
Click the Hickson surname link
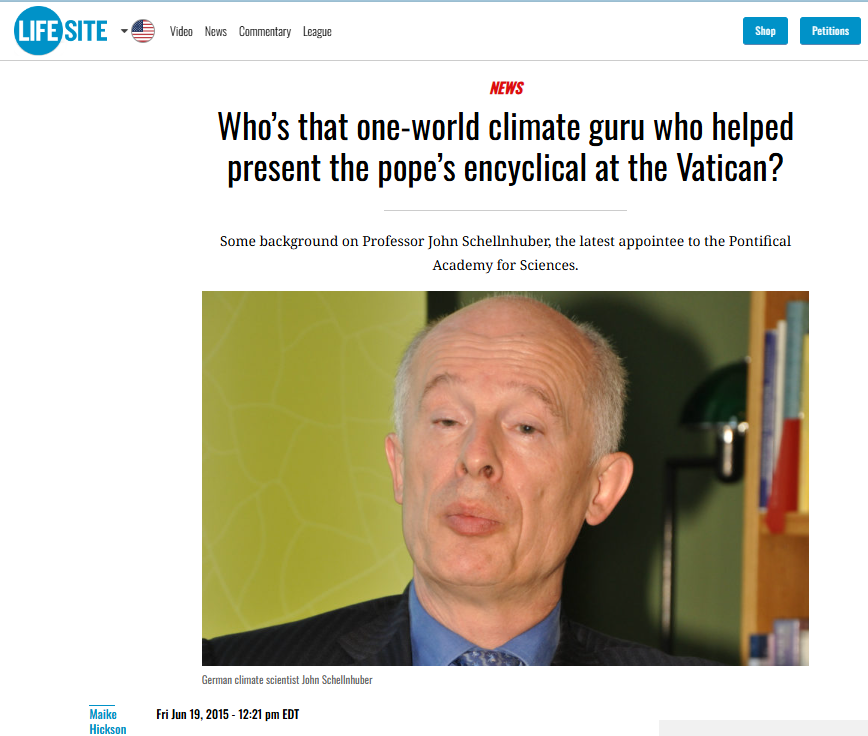click(x=107, y=729)
